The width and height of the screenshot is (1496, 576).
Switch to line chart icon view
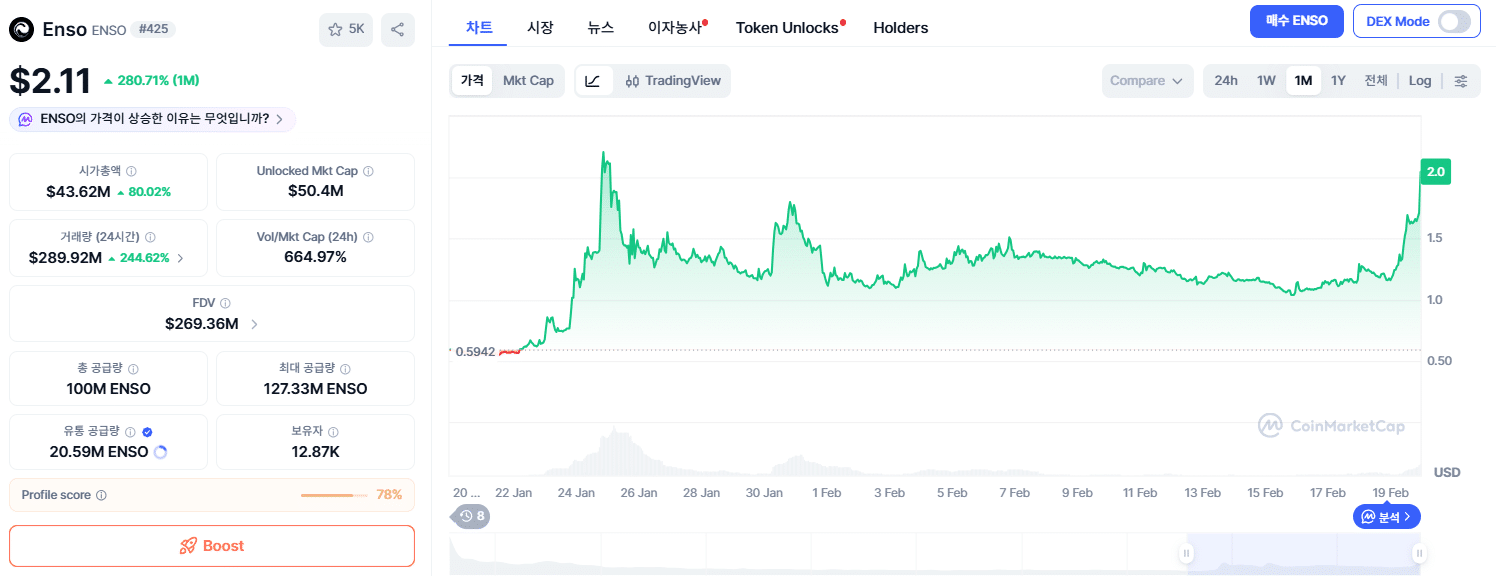(593, 81)
